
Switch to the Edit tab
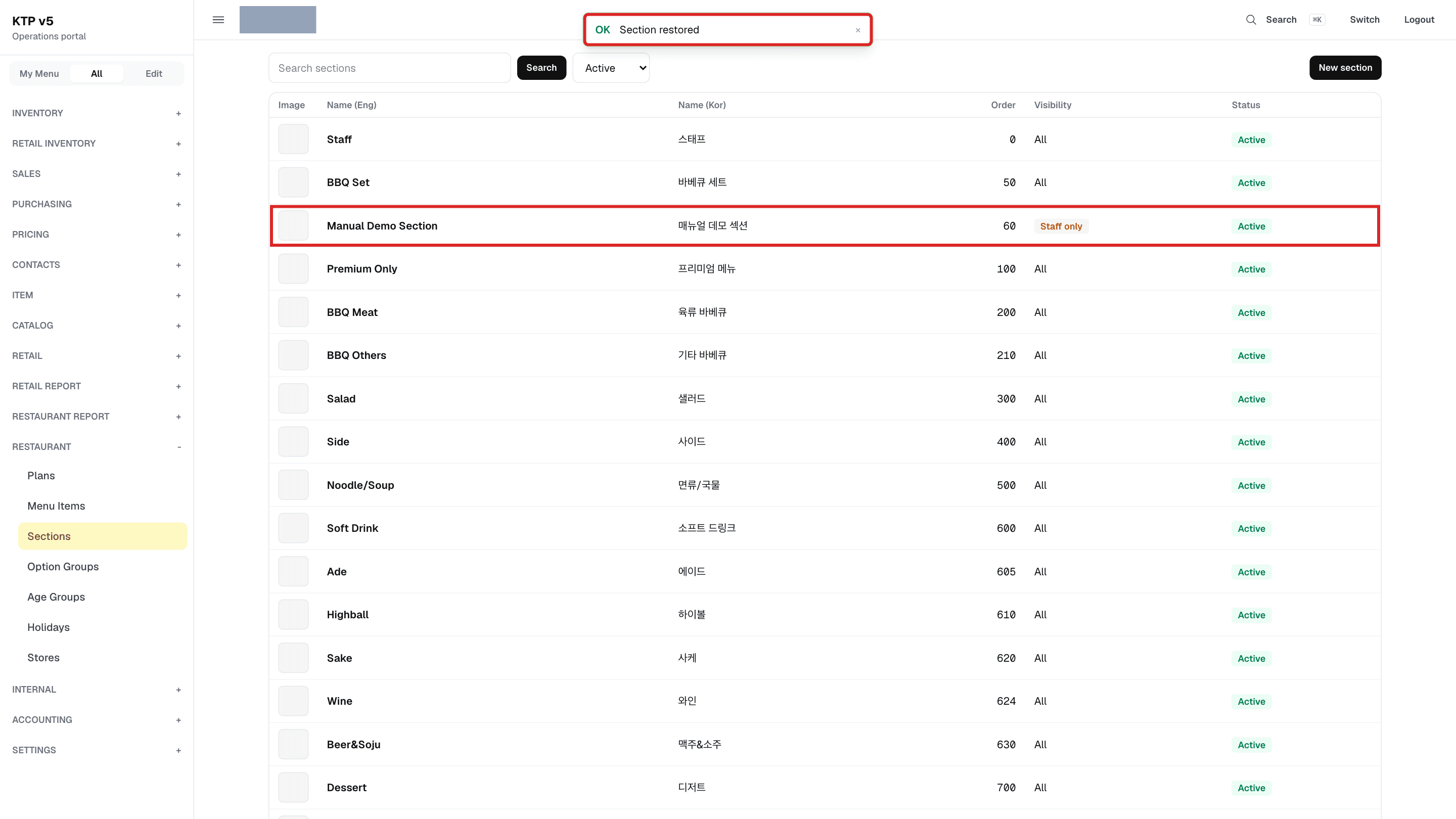pos(154,73)
